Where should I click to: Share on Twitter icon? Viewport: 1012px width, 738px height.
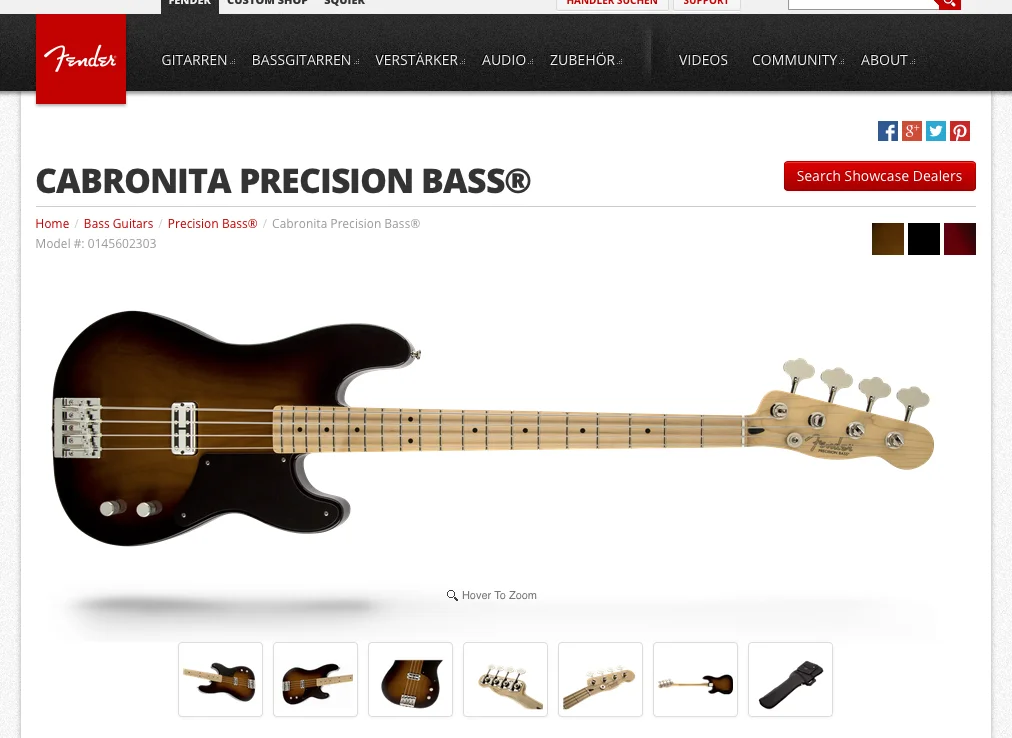click(x=935, y=131)
